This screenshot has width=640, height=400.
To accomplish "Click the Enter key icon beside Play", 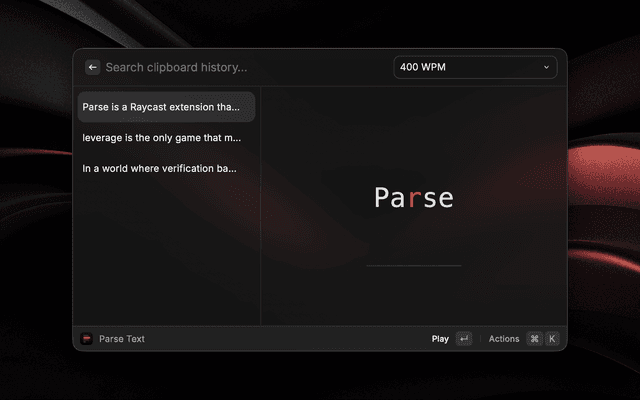I will 464,339.
